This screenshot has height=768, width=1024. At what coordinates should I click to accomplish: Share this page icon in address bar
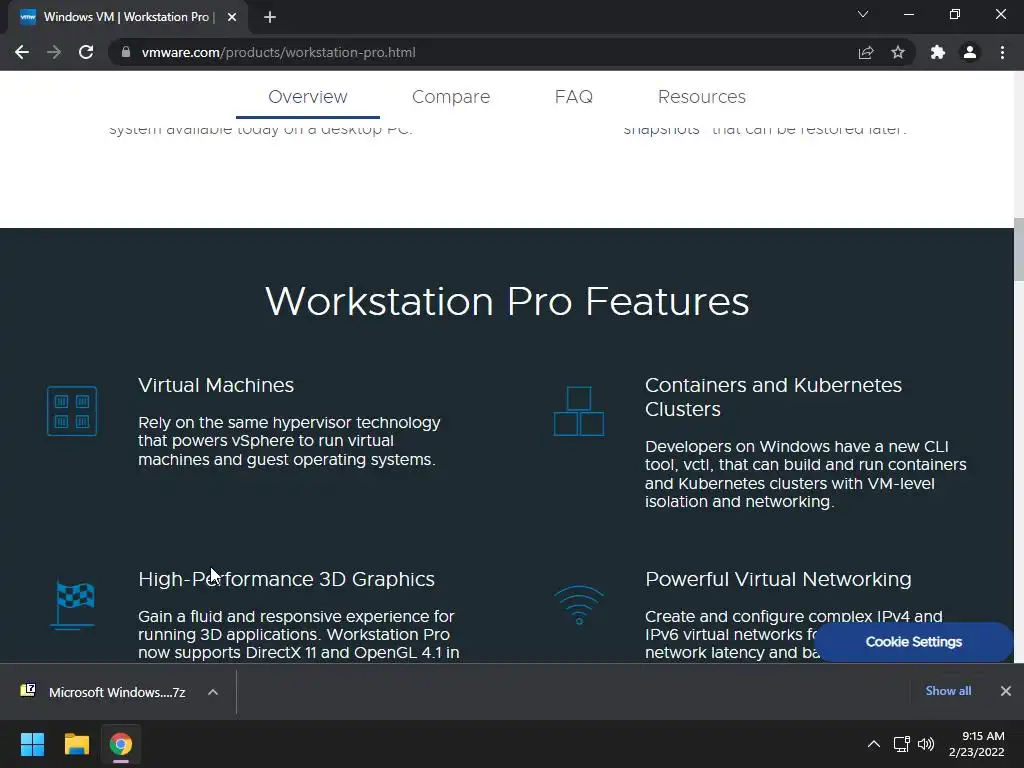coord(866,52)
